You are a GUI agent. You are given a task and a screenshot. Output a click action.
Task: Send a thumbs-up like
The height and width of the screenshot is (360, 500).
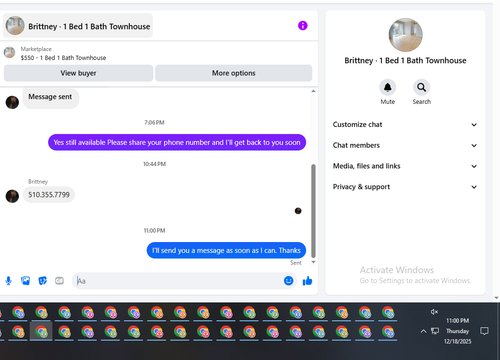point(307,281)
